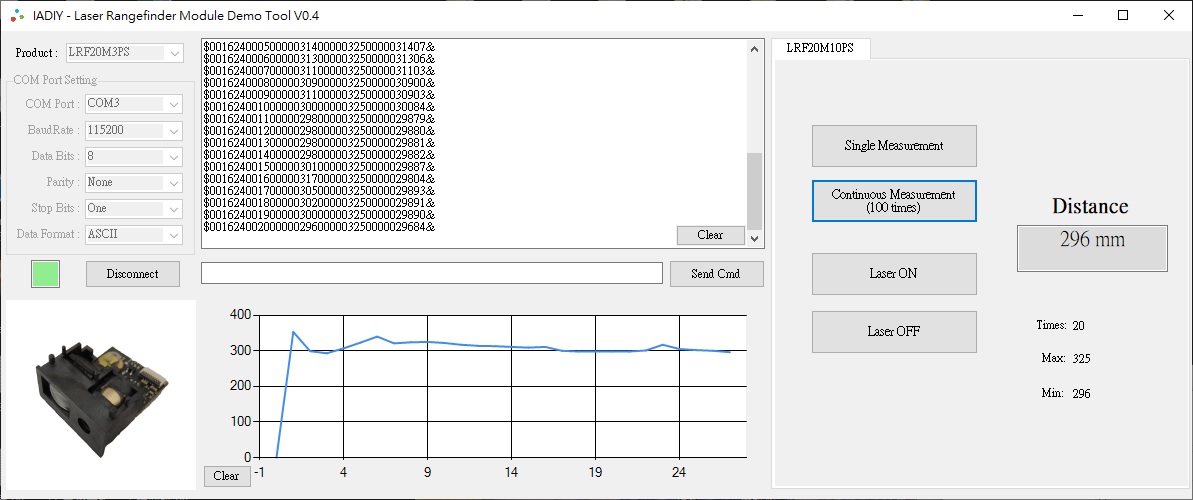The image size is (1193, 500).
Task: Click the IADIY app icon in title bar
Action: pos(17,16)
